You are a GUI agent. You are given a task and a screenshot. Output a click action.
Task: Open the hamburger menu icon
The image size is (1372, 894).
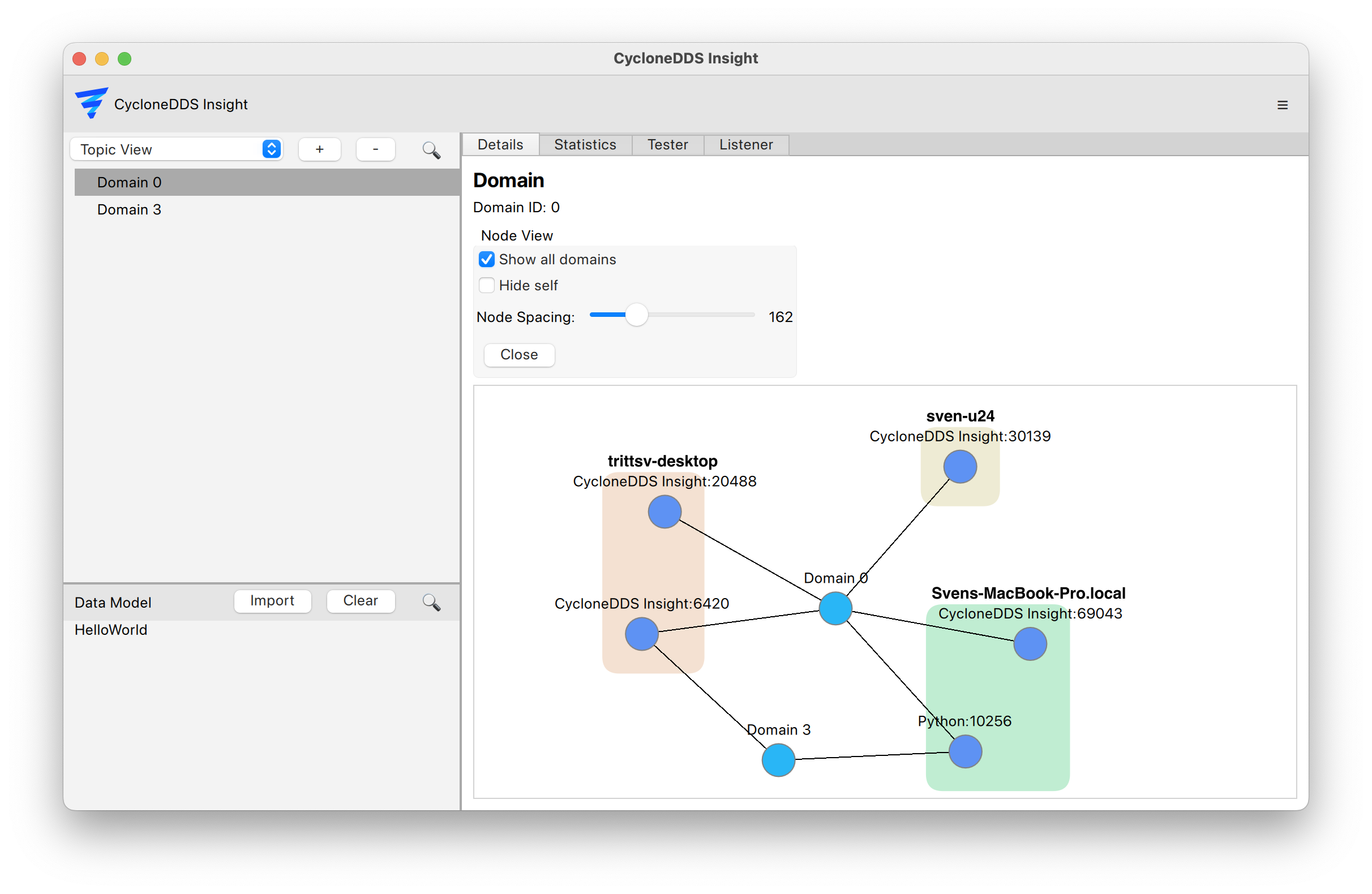pyautogui.click(x=1282, y=105)
